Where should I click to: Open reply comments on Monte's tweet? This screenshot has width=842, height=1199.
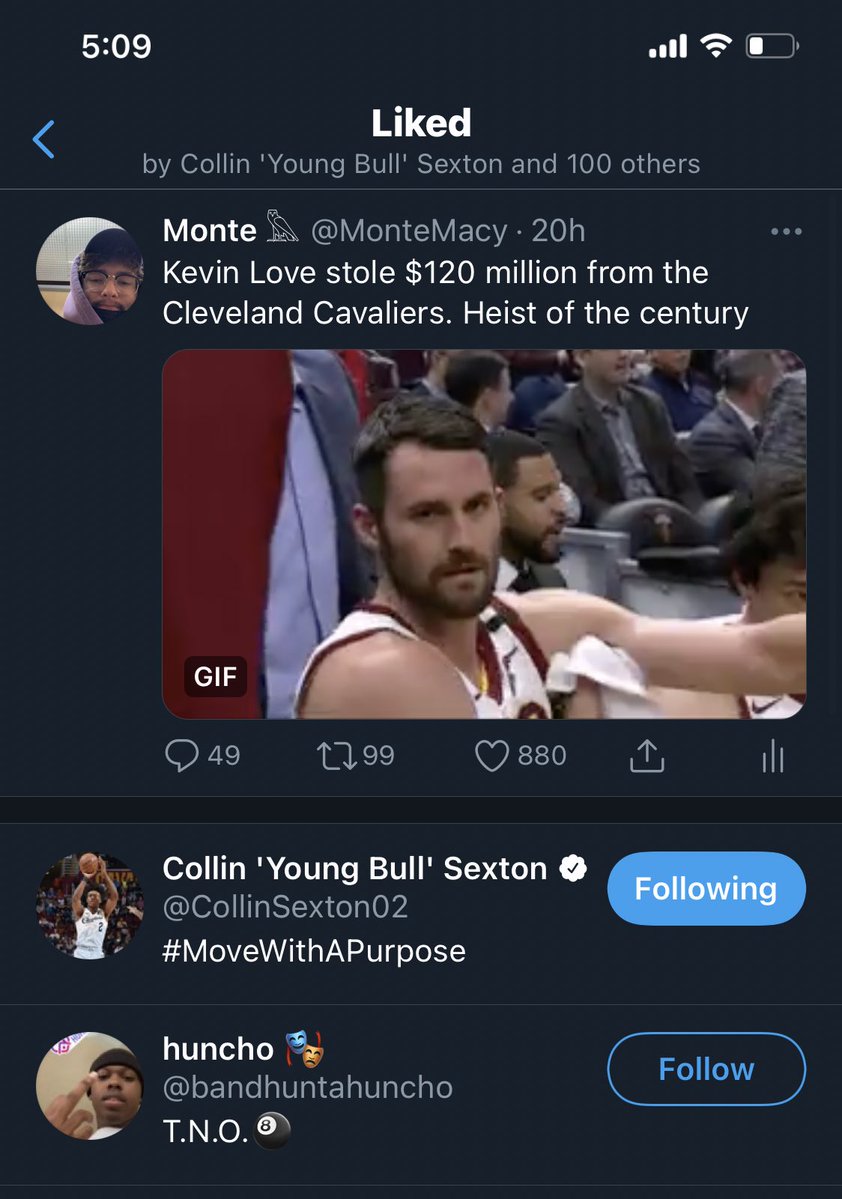tap(182, 756)
